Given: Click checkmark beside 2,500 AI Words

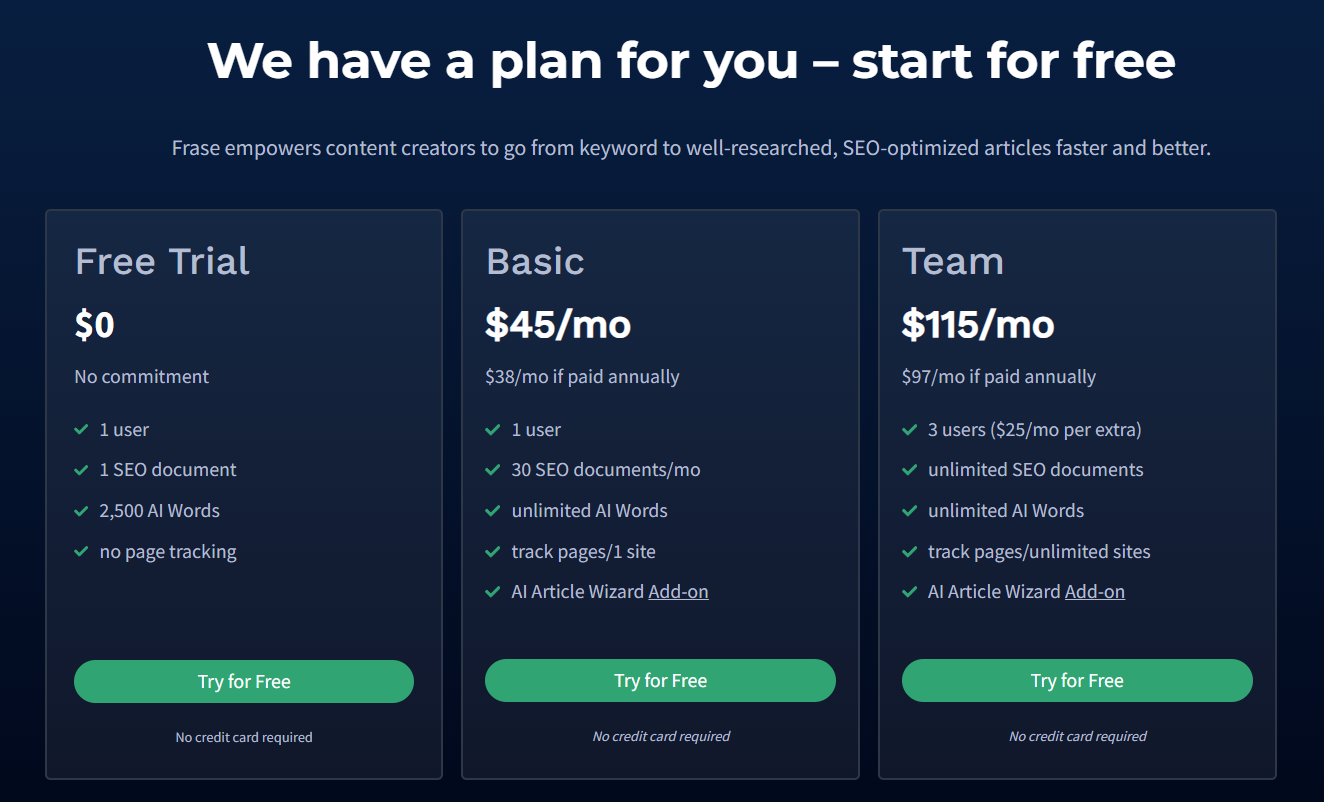Looking at the screenshot, I should tap(81, 511).
